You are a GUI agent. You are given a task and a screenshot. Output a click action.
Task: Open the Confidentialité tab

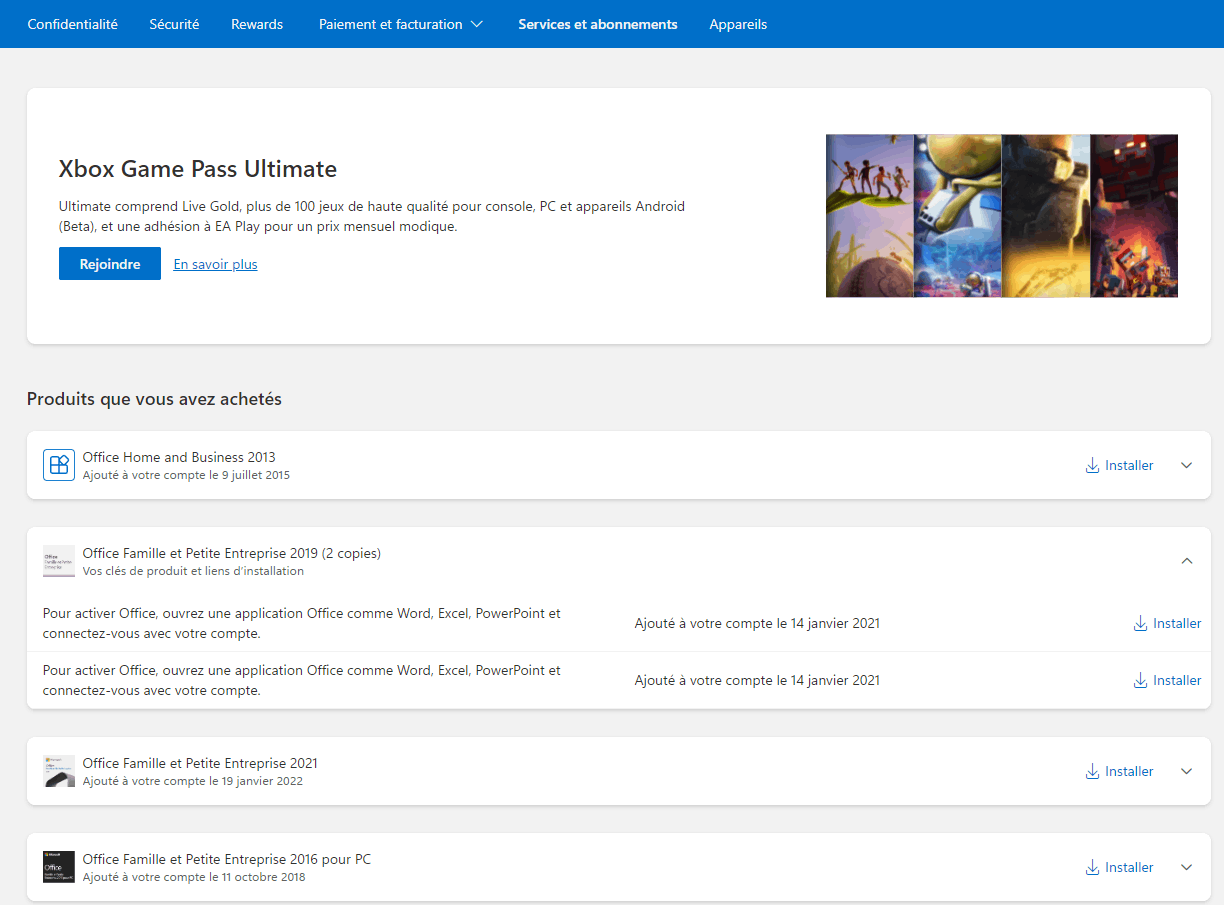coord(72,24)
